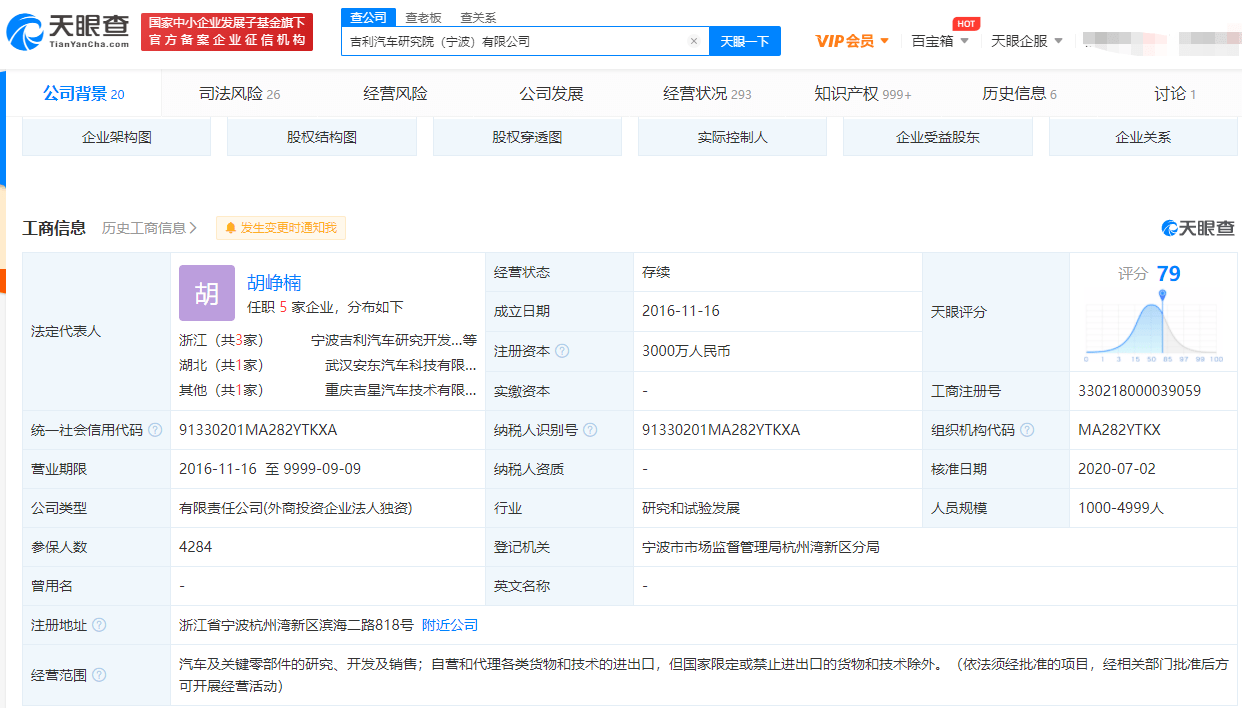Click 武汉安东汽车科技有限... company link
The height and width of the screenshot is (708, 1242).
pyautogui.click(x=401, y=365)
